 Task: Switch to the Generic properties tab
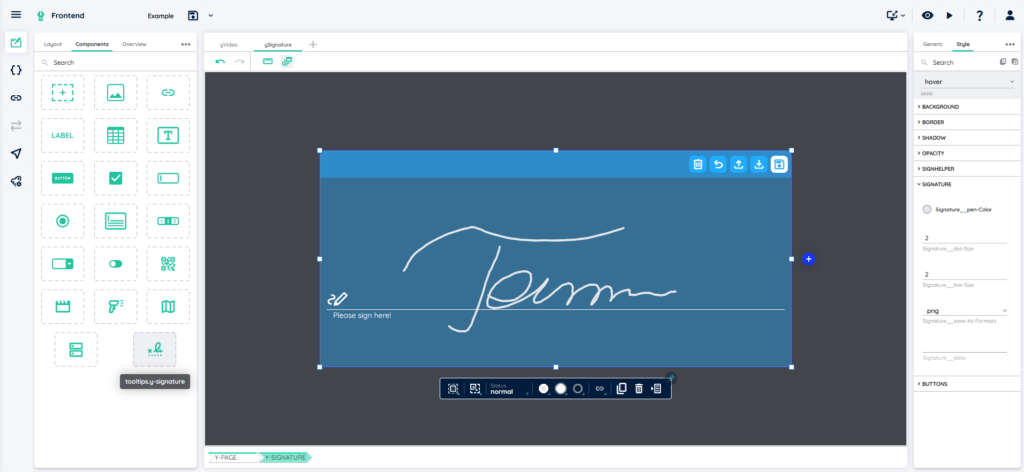click(933, 44)
